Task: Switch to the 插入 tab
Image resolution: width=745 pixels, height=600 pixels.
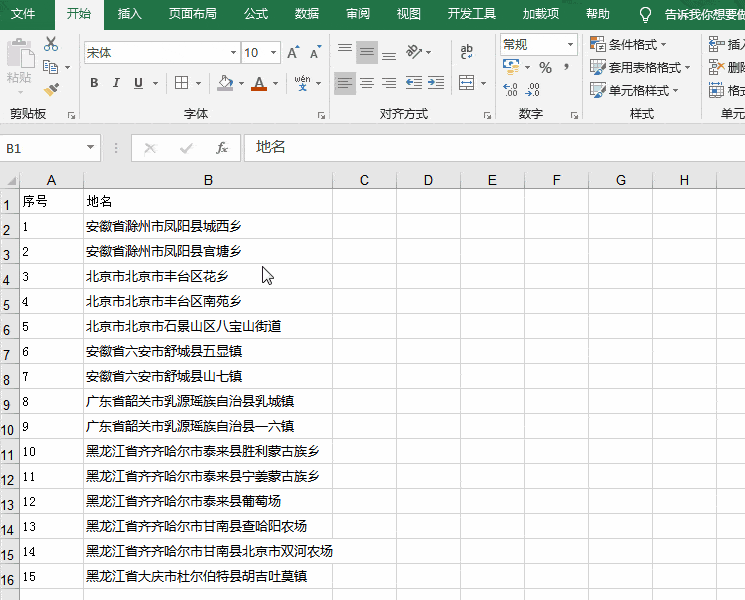Action: pos(129,14)
